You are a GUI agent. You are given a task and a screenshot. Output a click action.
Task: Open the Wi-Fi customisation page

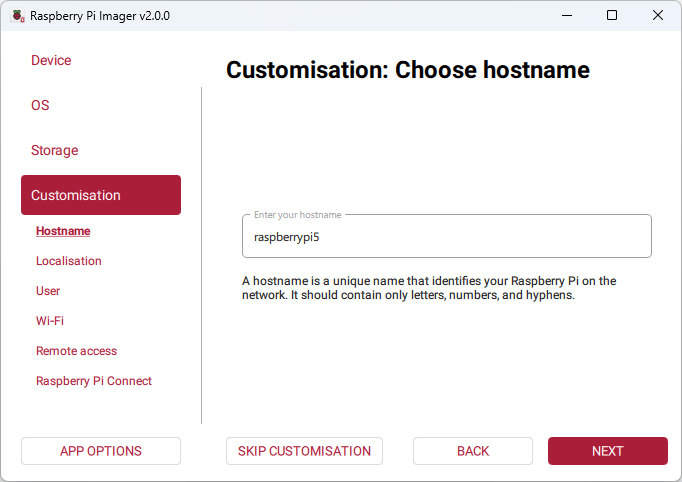pyautogui.click(x=50, y=321)
